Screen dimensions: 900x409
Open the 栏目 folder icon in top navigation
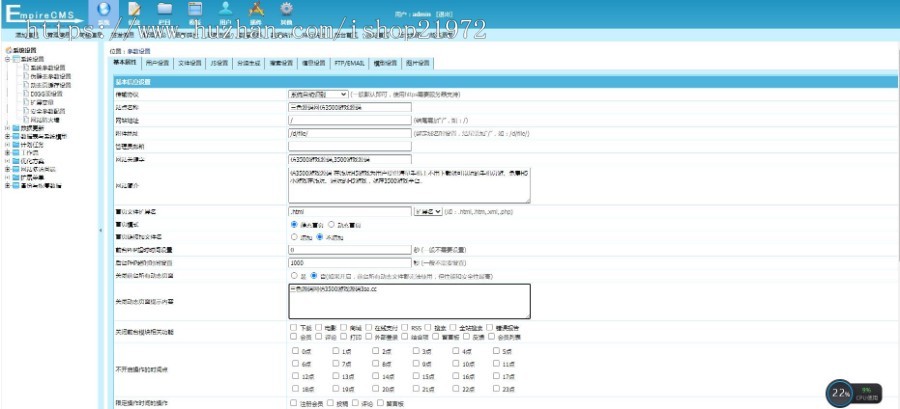[165, 9]
